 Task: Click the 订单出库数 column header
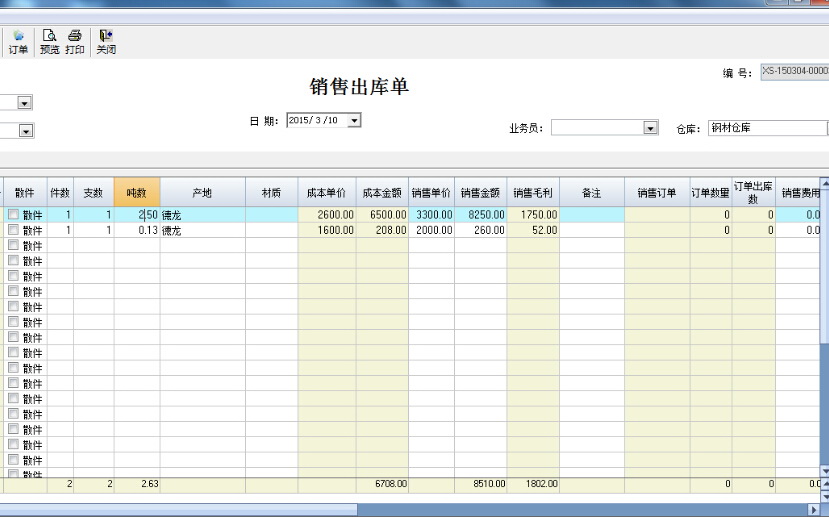753,193
